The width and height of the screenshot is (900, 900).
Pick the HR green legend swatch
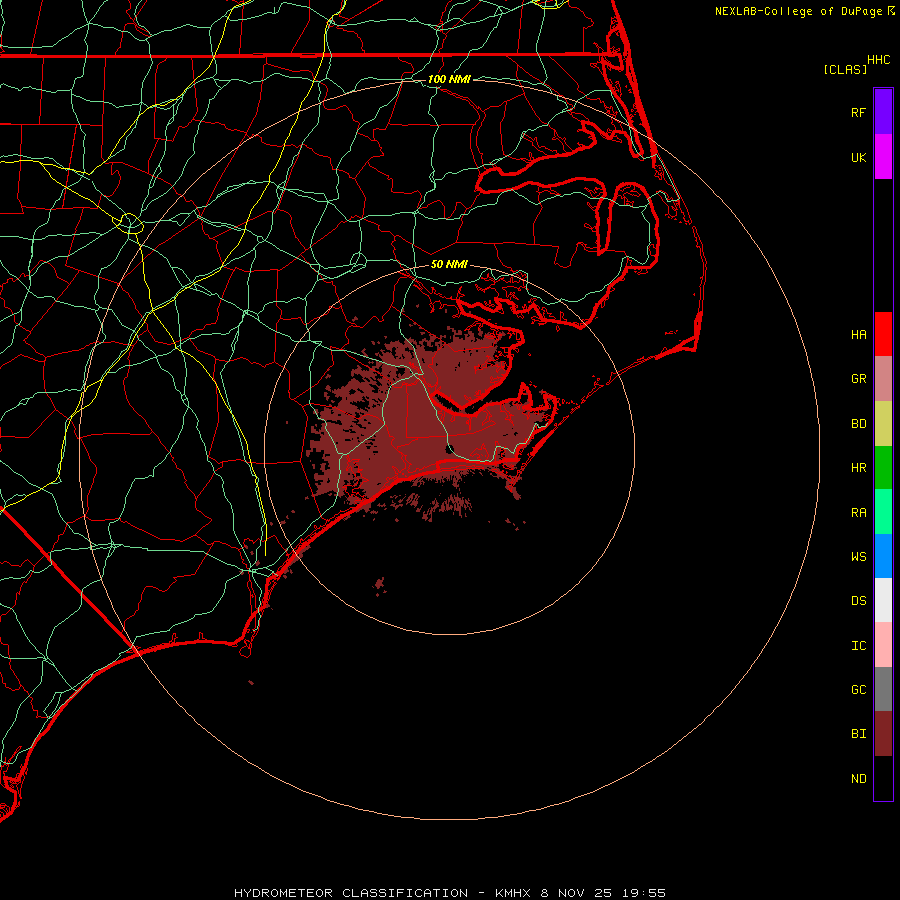pos(883,468)
